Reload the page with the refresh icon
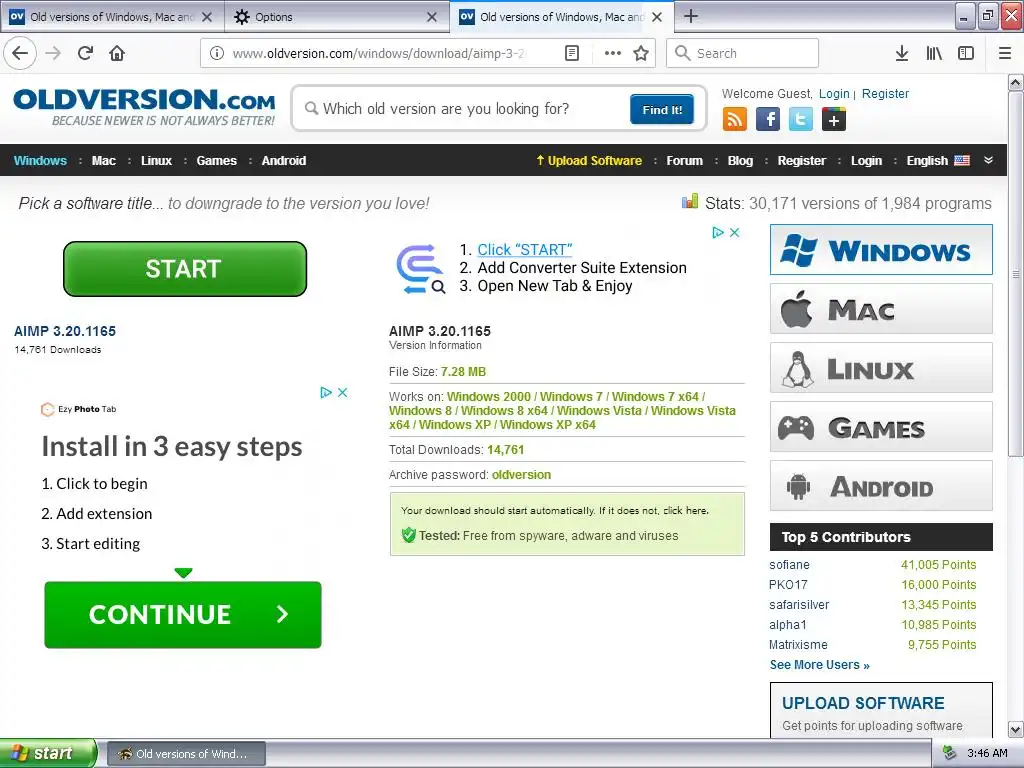1024x768 pixels. [85, 53]
